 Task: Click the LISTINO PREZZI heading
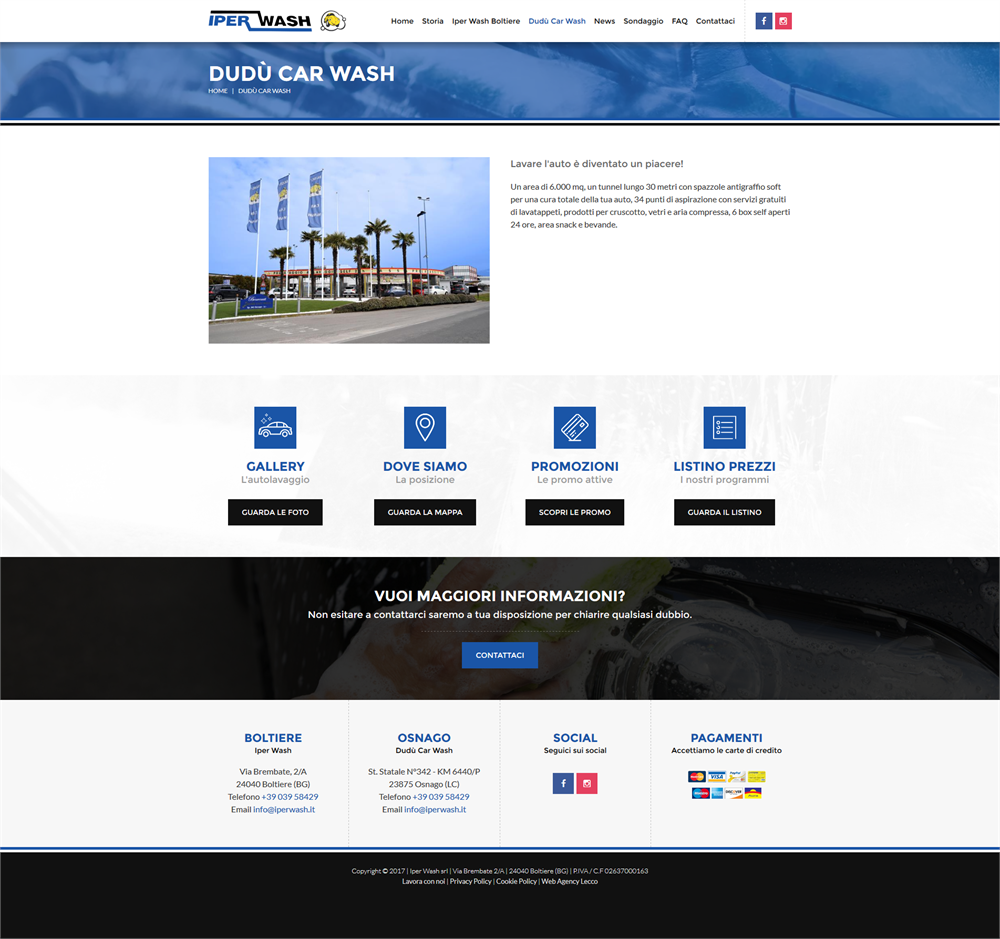[x=724, y=466]
